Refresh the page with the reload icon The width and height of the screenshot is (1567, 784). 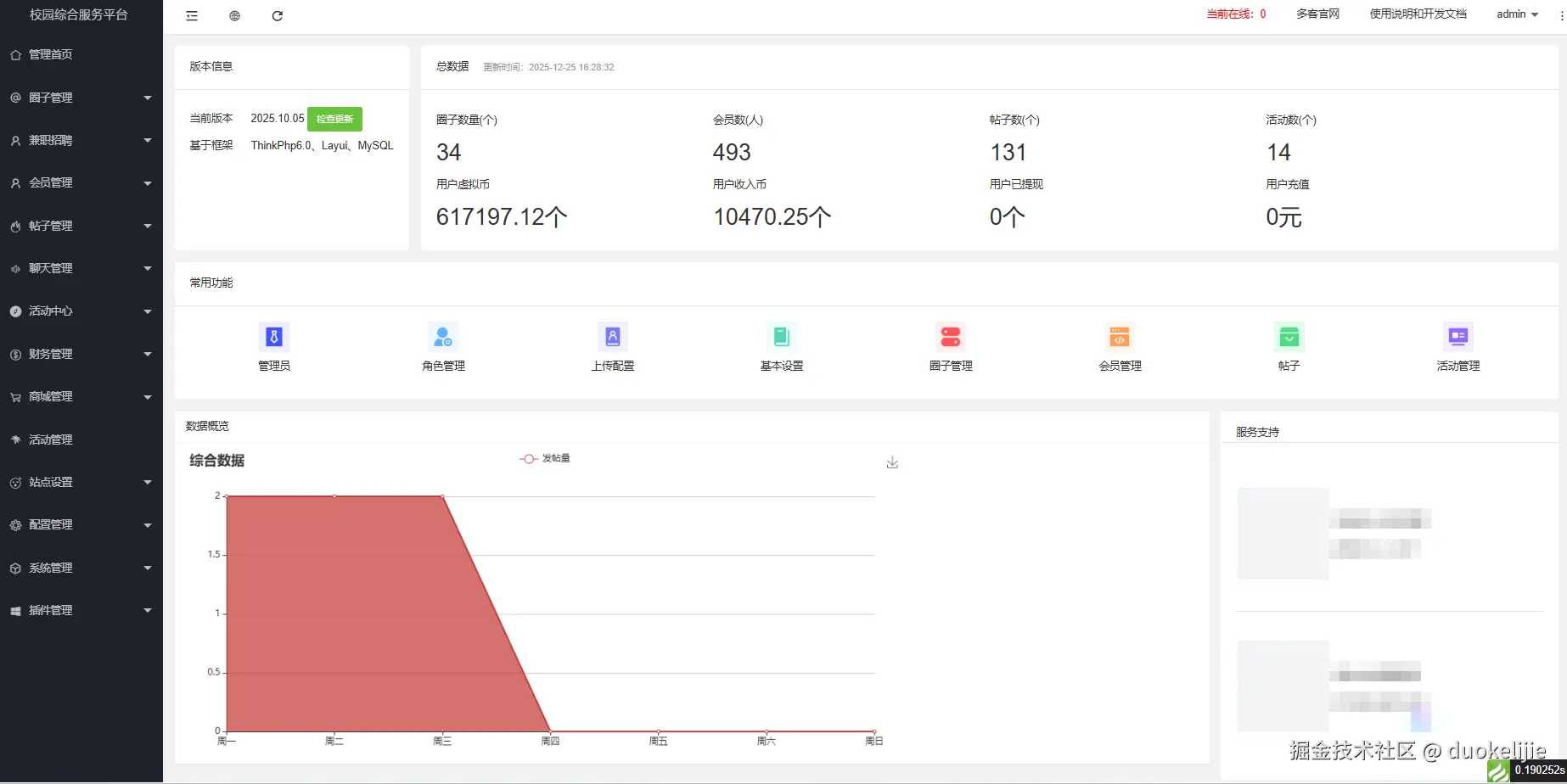tap(277, 16)
